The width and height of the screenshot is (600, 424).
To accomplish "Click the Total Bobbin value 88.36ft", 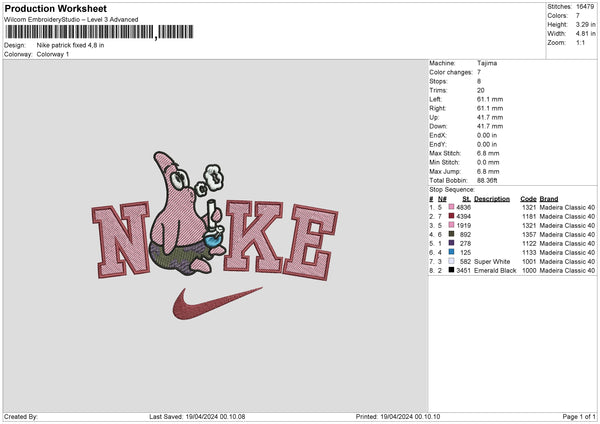I will click(x=487, y=180).
